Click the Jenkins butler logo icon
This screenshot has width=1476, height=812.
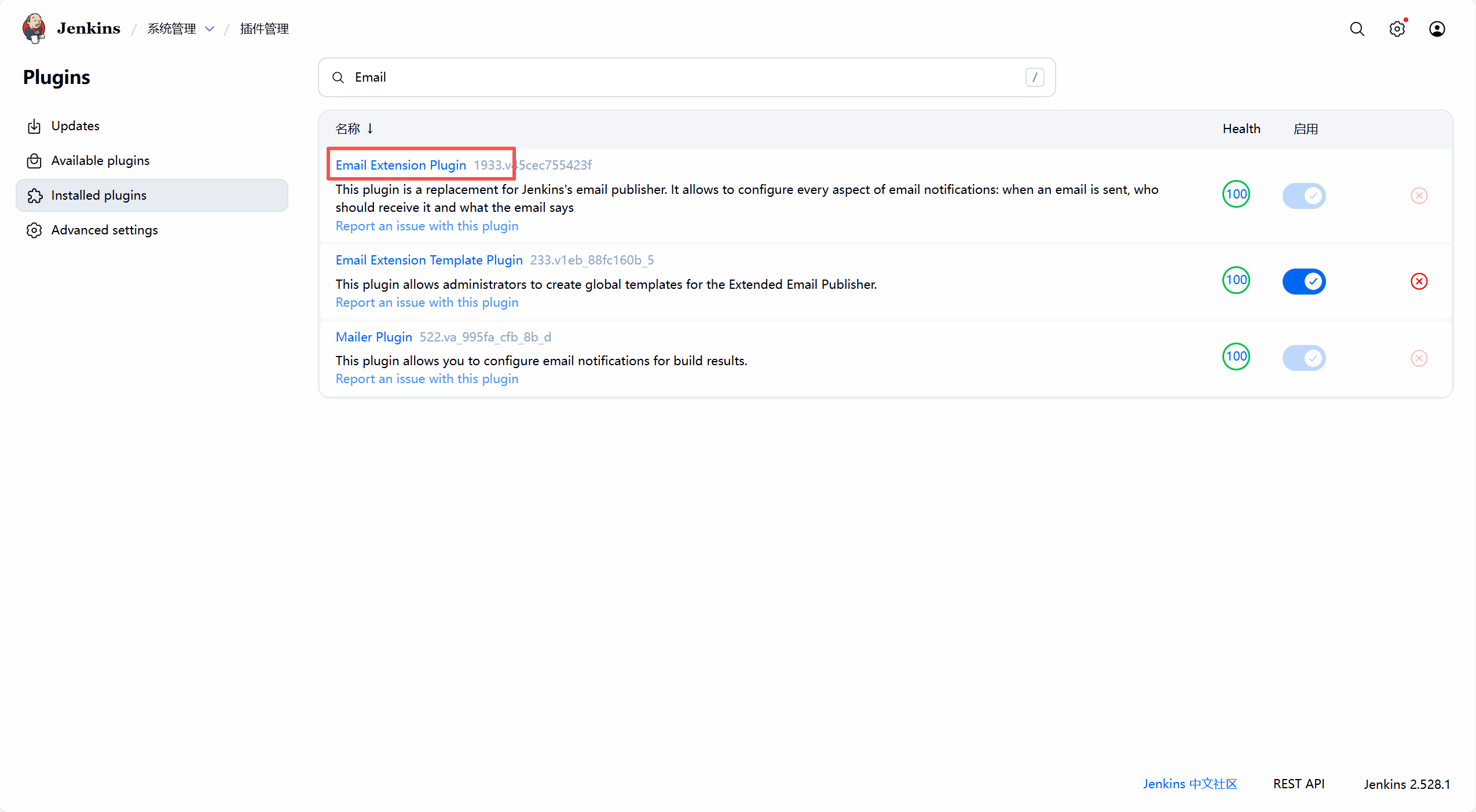coord(34,28)
